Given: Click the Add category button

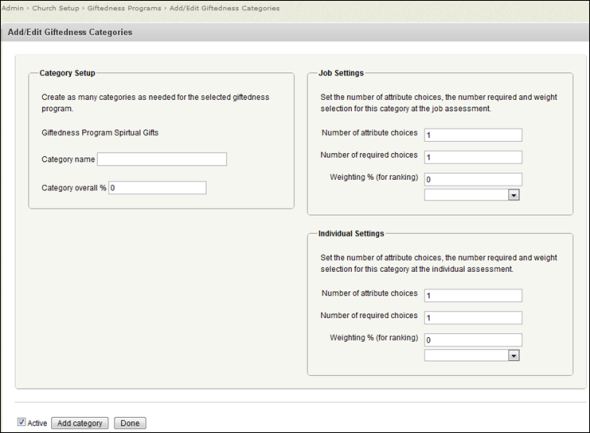Looking at the screenshot, I should (x=80, y=423).
